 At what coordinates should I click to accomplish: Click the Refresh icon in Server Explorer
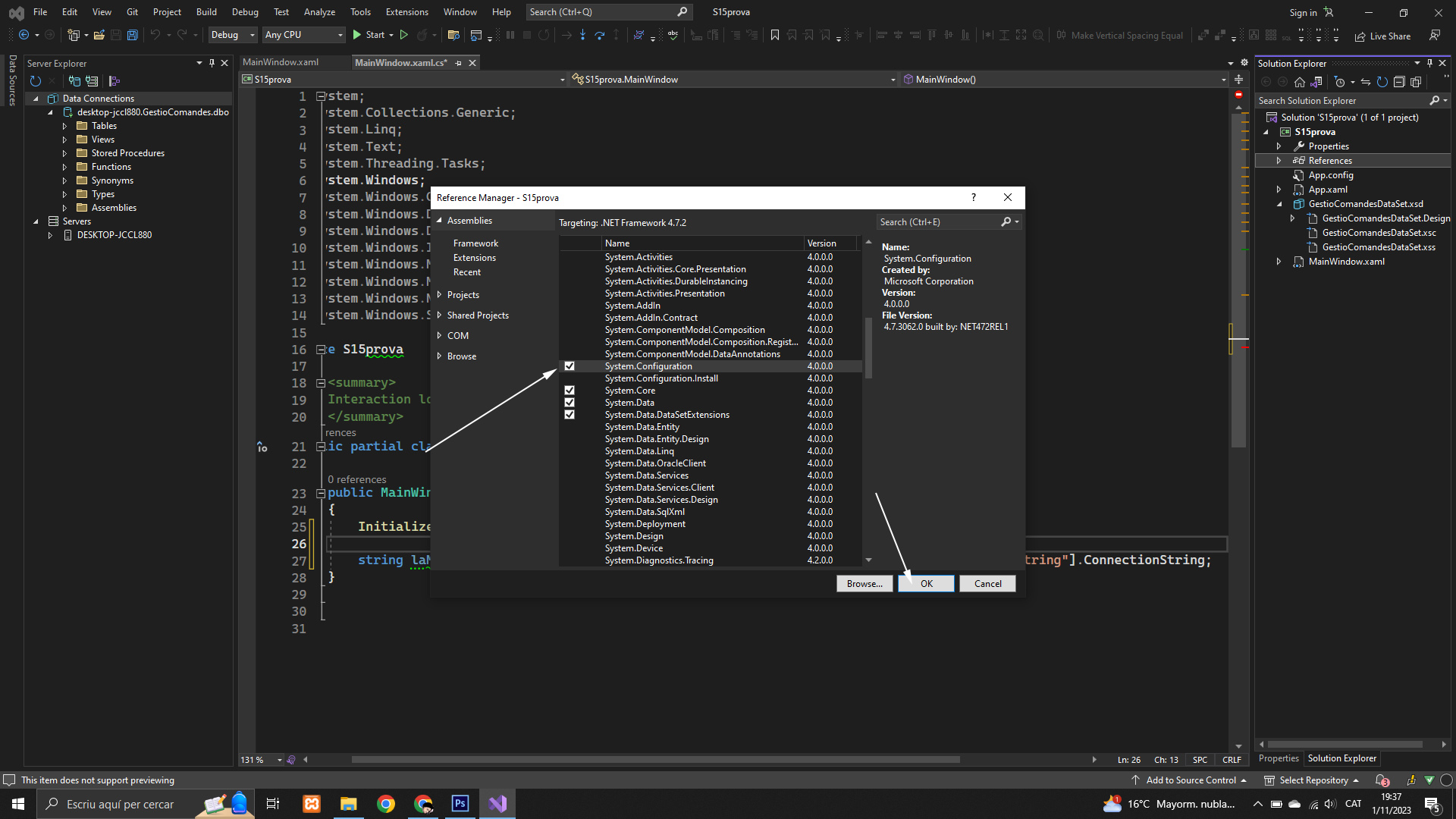[36, 81]
